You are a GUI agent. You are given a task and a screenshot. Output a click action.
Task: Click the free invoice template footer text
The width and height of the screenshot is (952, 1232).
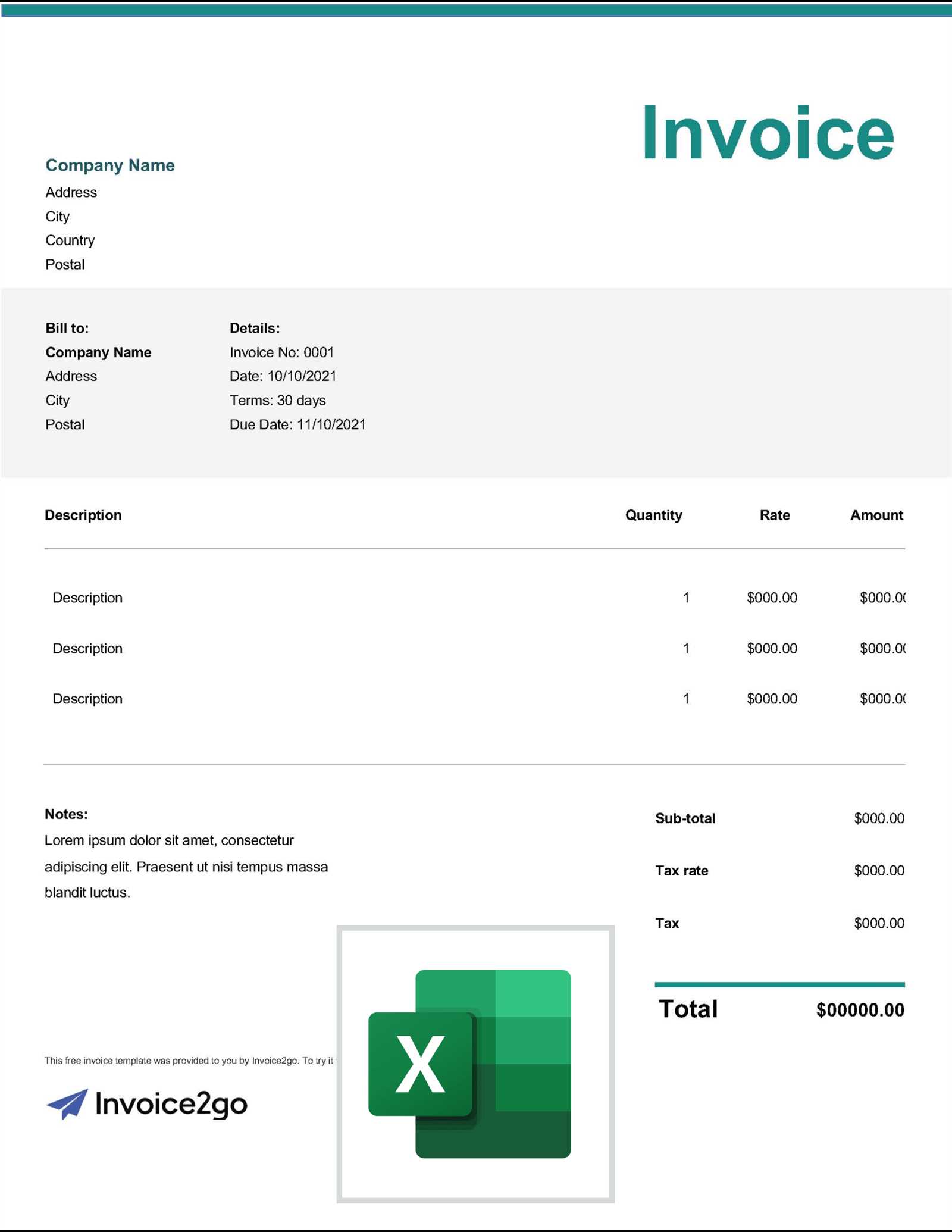(x=190, y=1061)
